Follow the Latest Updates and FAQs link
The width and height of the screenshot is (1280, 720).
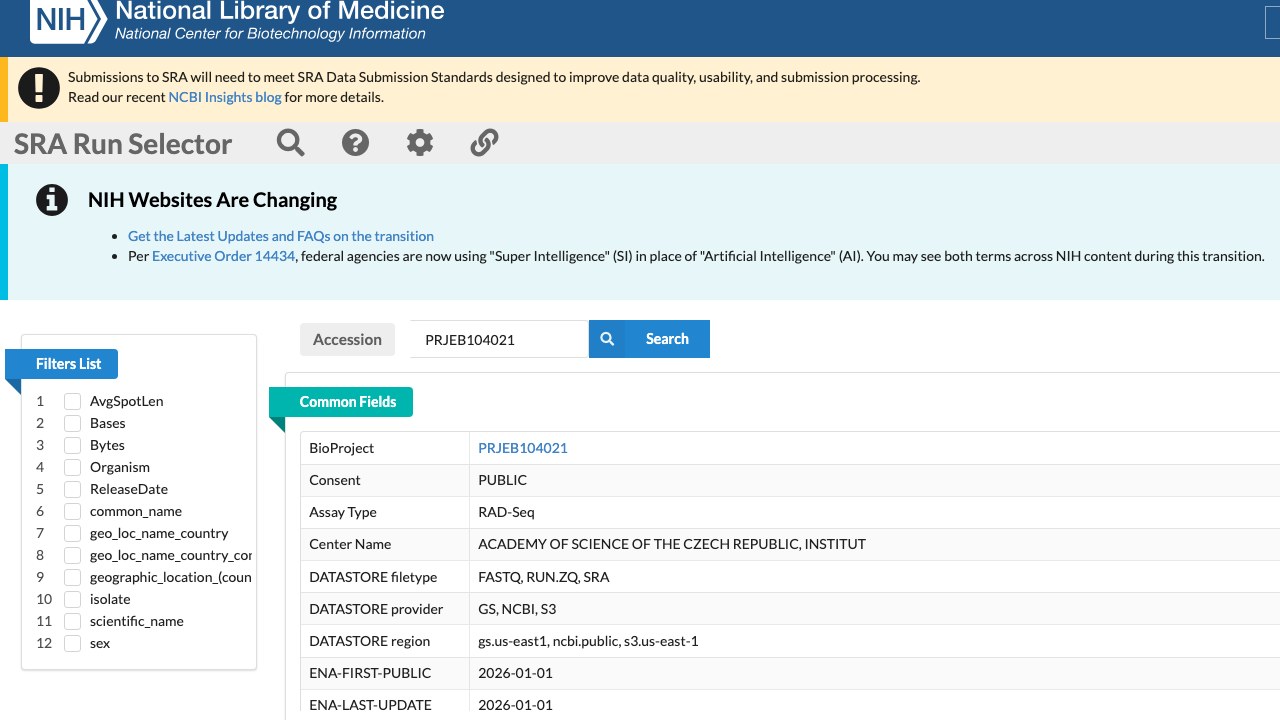coord(281,236)
